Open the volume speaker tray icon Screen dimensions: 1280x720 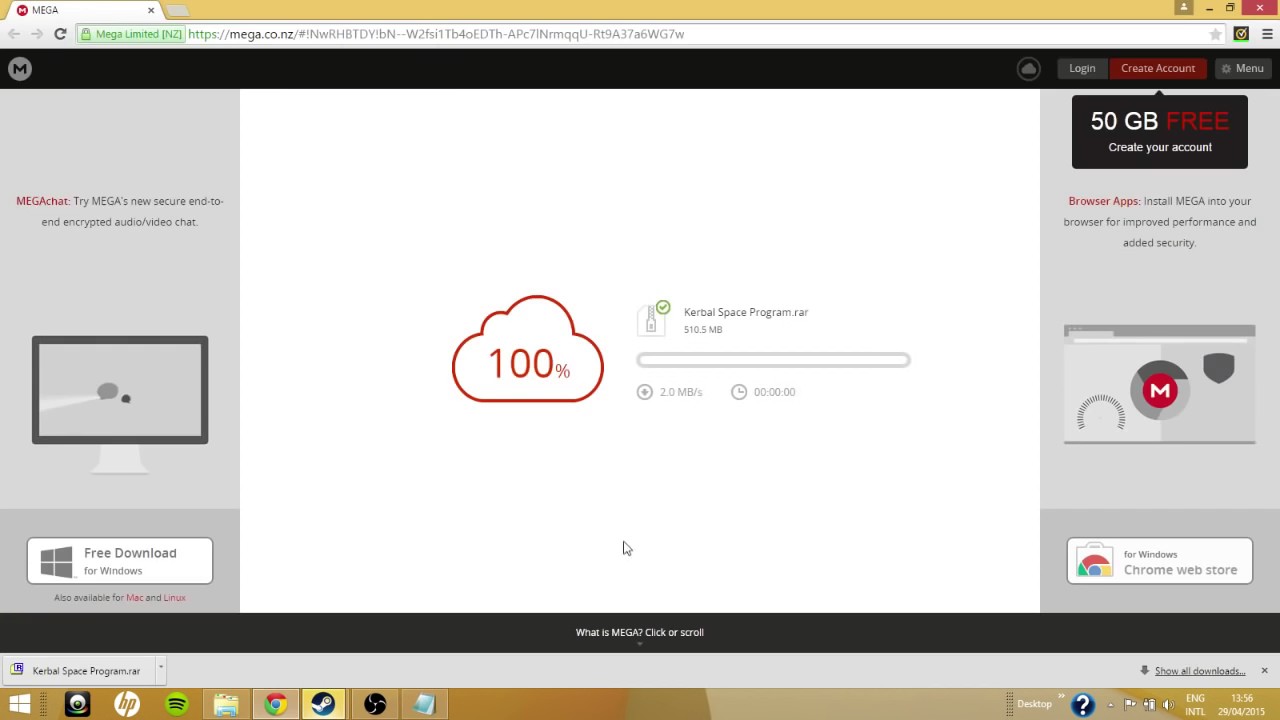coord(1168,704)
